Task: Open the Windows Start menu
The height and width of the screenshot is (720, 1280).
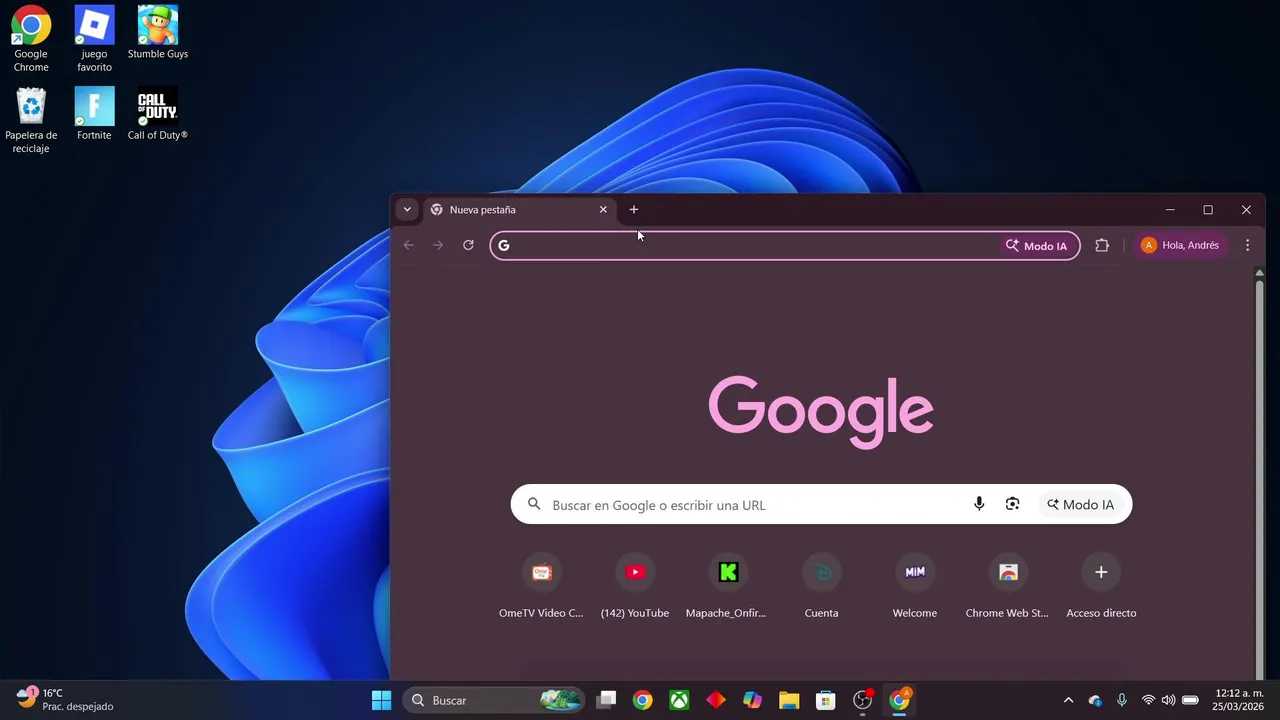Action: [x=381, y=700]
